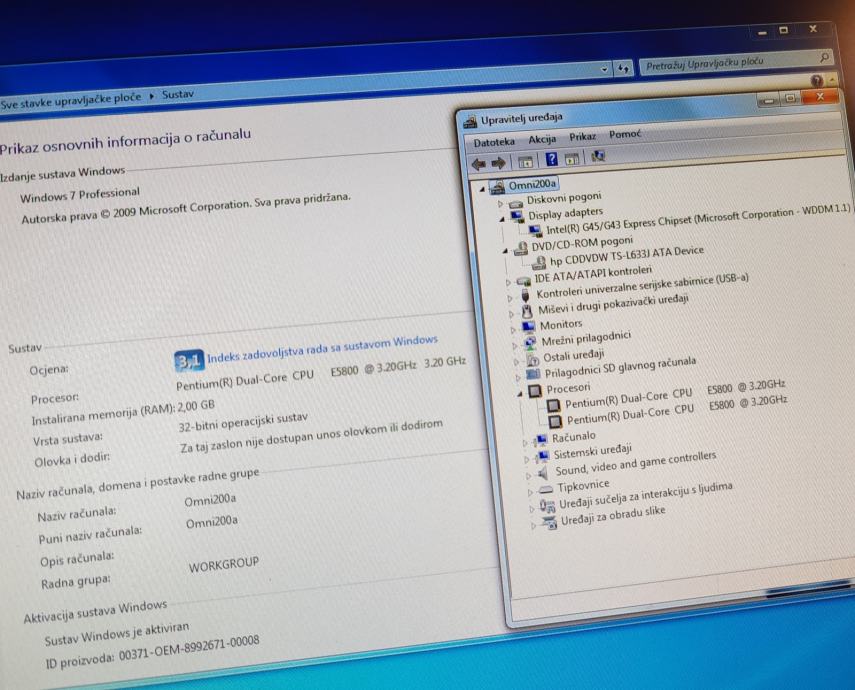Image resolution: width=855 pixels, height=690 pixels.
Task: Open the Pomoć menu
Action: pyautogui.click(x=625, y=134)
